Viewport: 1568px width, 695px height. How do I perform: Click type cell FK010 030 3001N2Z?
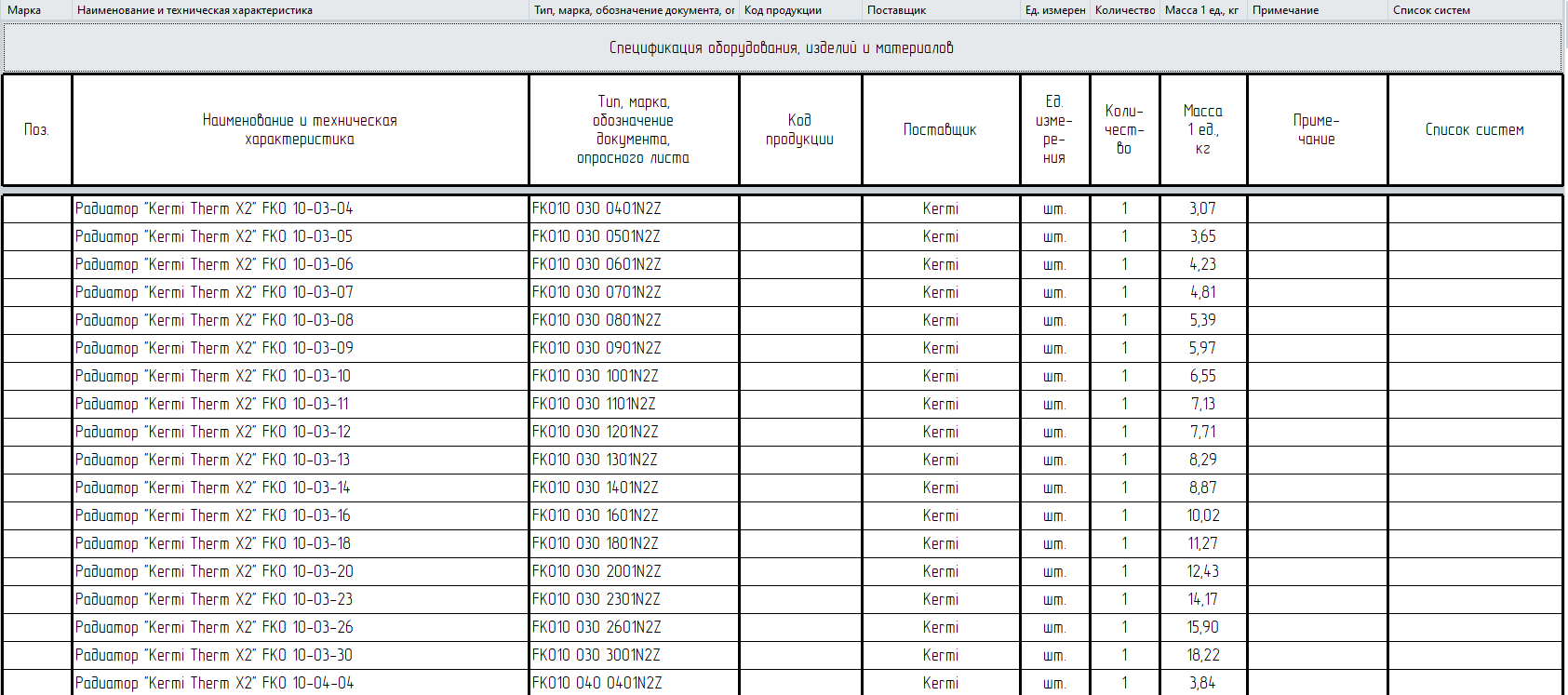(635, 655)
